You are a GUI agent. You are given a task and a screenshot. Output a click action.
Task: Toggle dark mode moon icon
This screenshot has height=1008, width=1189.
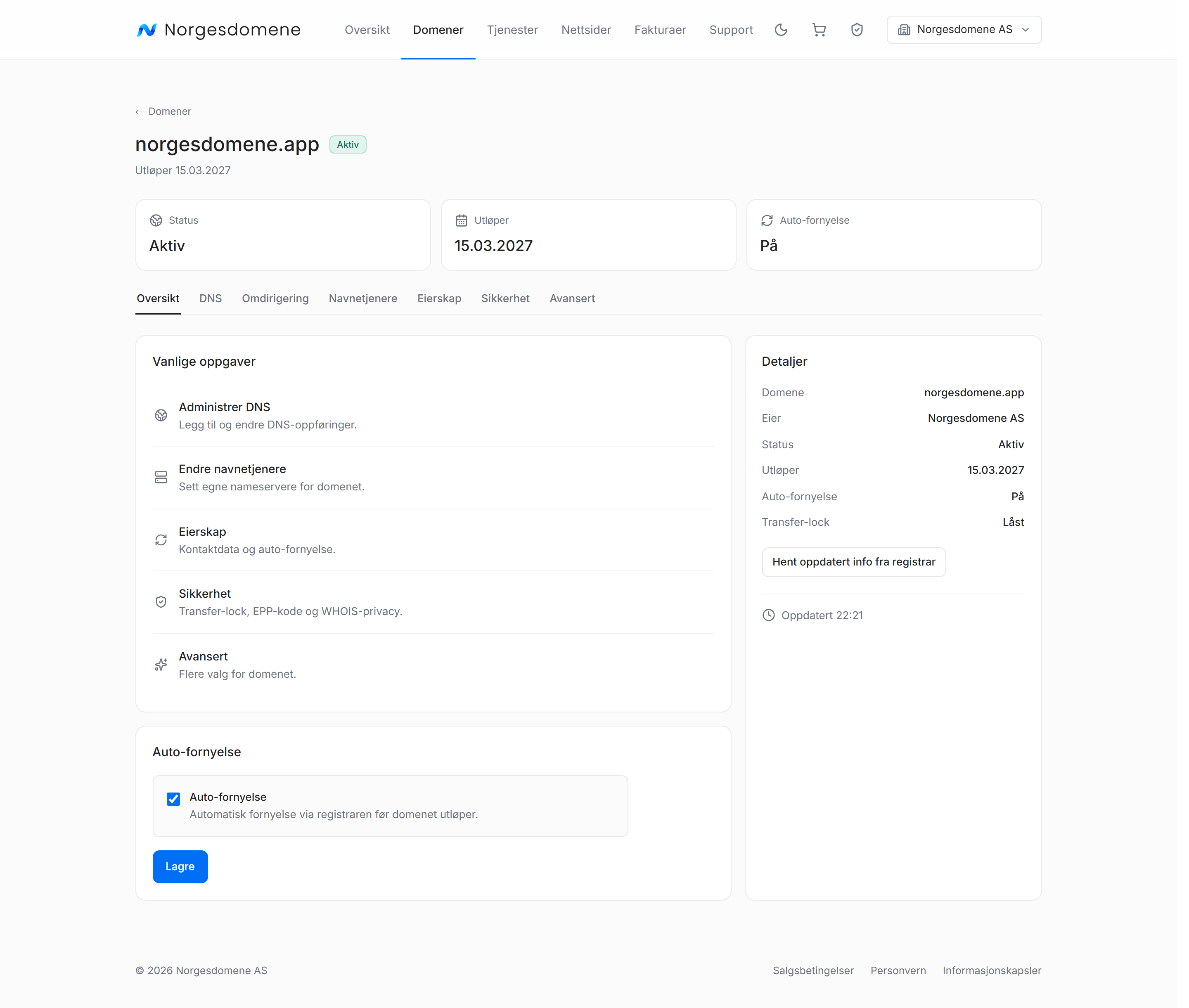pyautogui.click(x=781, y=30)
